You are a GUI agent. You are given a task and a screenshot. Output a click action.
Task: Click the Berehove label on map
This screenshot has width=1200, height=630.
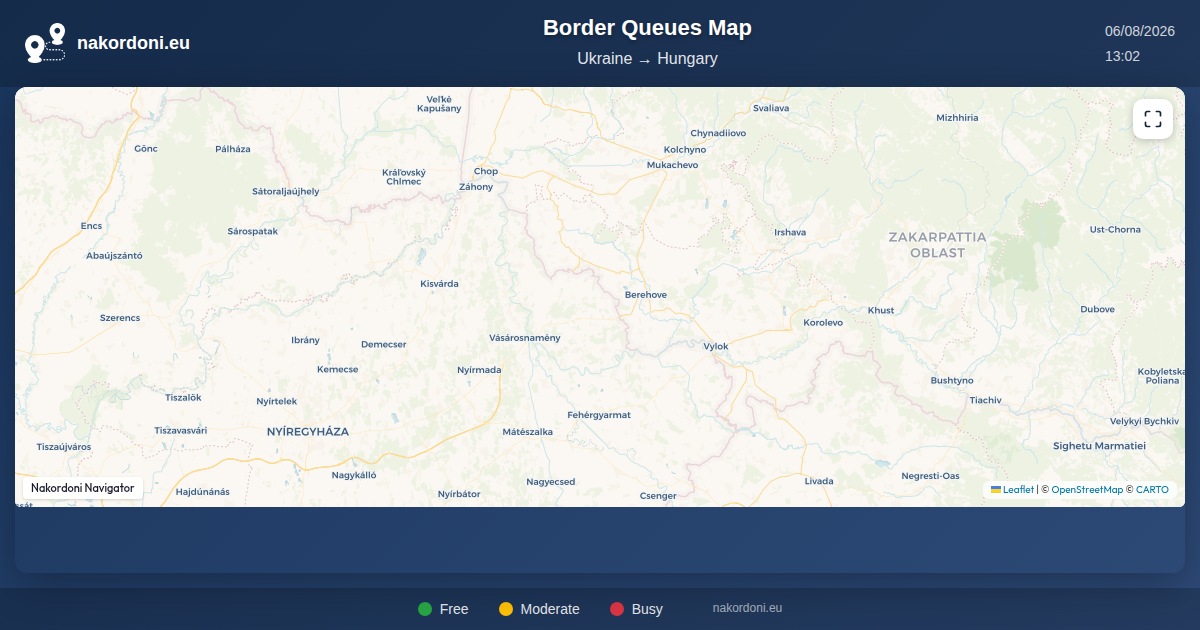click(x=645, y=295)
